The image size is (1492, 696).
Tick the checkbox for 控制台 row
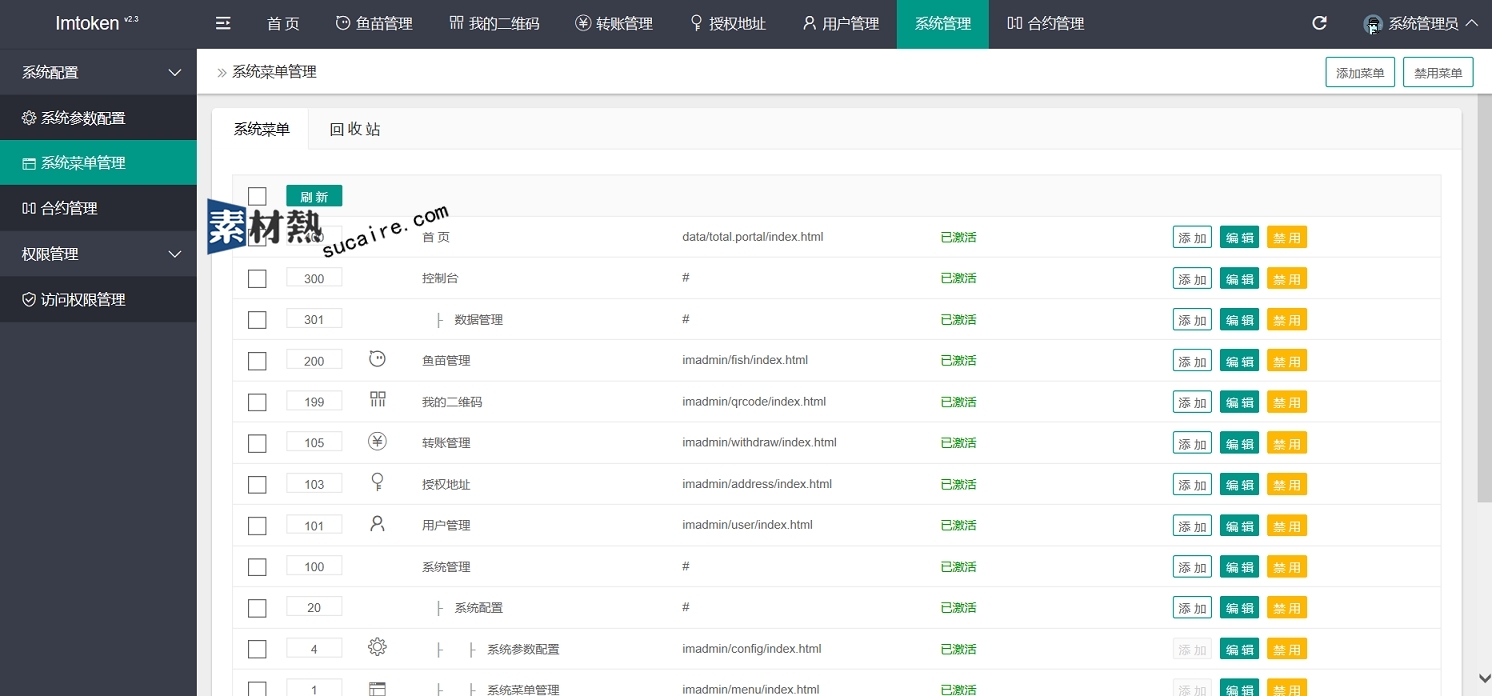(257, 278)
